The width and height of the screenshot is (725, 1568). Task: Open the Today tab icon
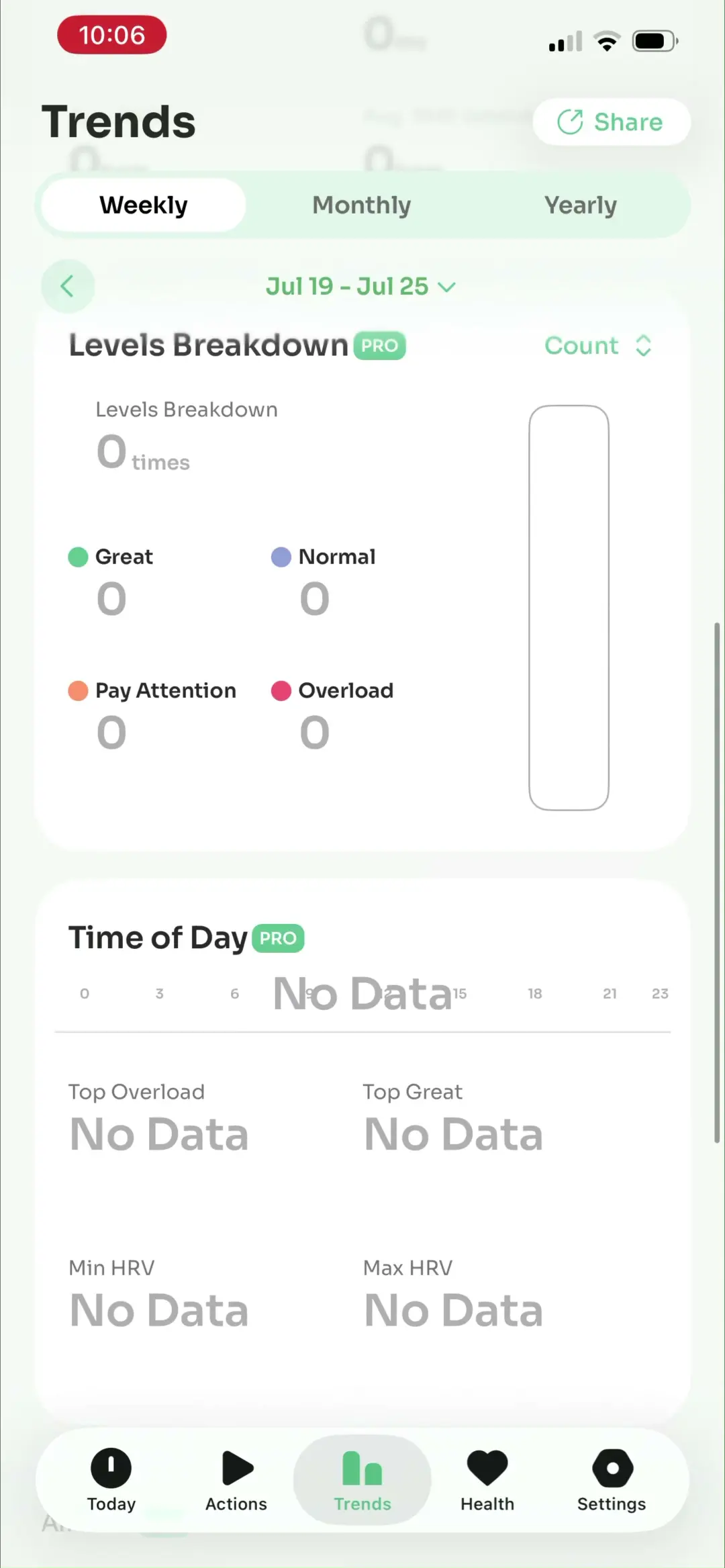[x=111, y=1468]
